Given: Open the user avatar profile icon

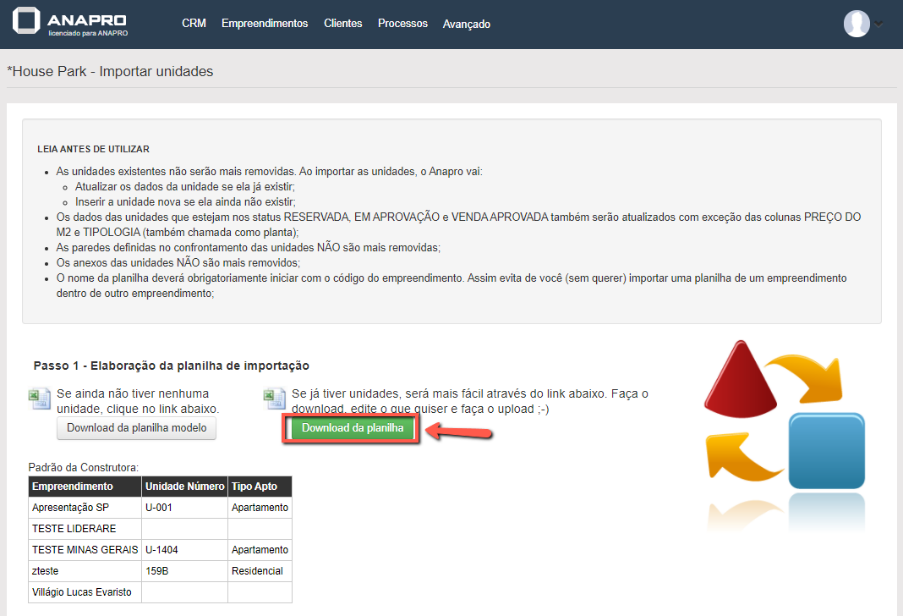Looking at the screenshot, I should [856, 24].
